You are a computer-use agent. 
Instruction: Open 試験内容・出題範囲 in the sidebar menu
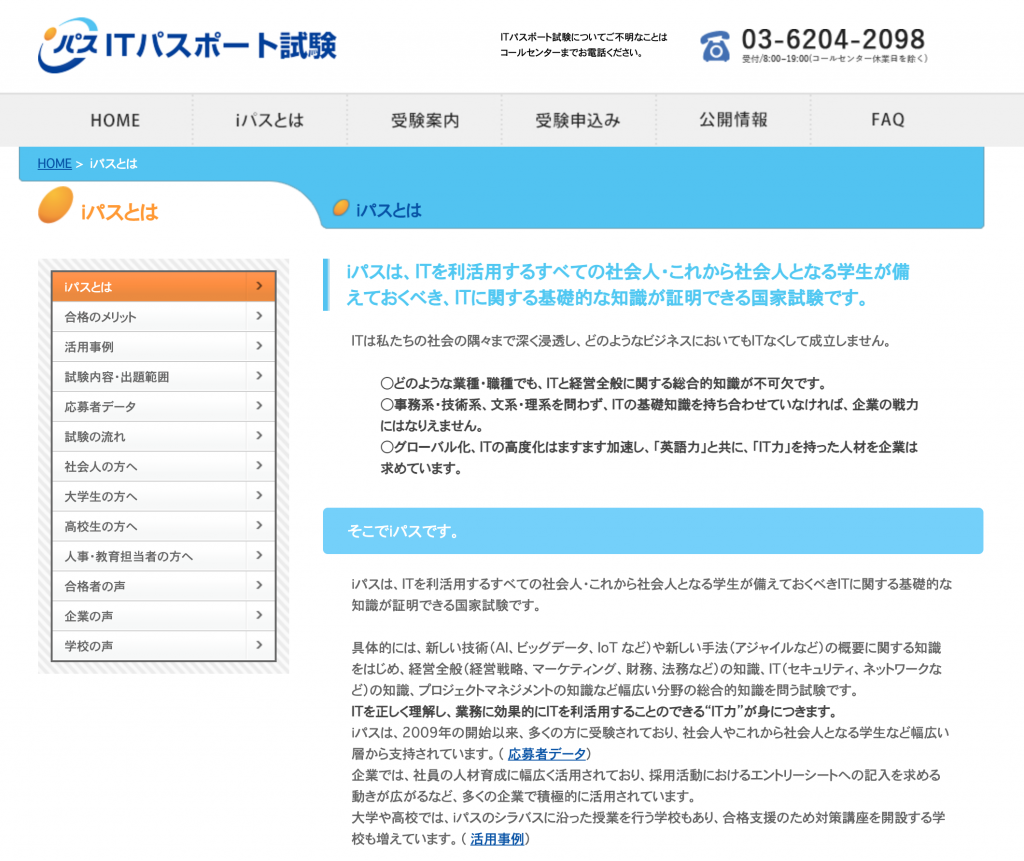[x=164, y=376]
